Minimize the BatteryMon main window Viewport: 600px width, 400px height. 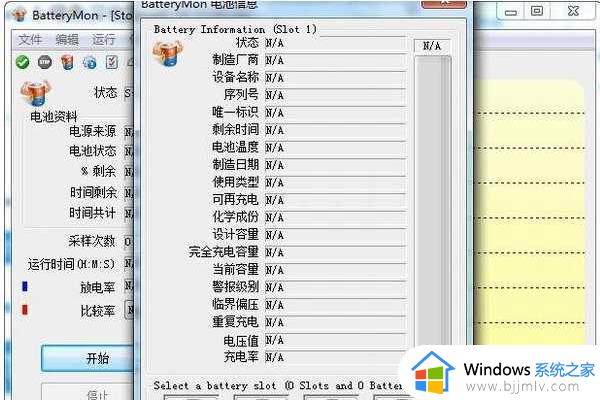tap(511, 12)
